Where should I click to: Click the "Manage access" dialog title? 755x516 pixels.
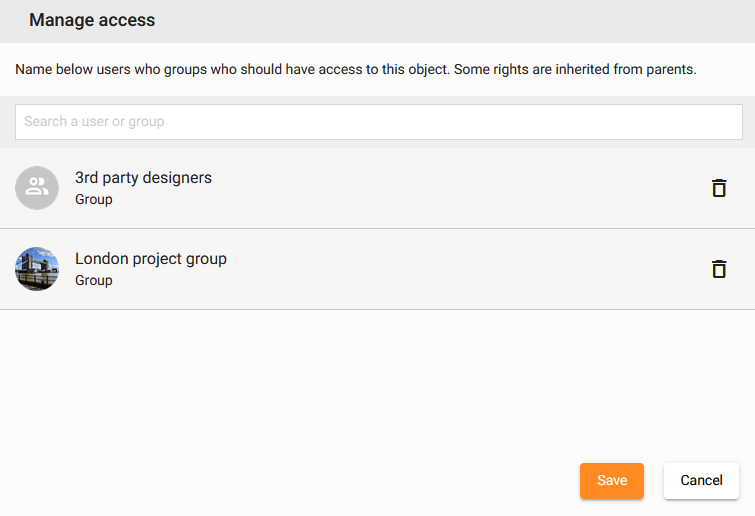tap(92, 20)
